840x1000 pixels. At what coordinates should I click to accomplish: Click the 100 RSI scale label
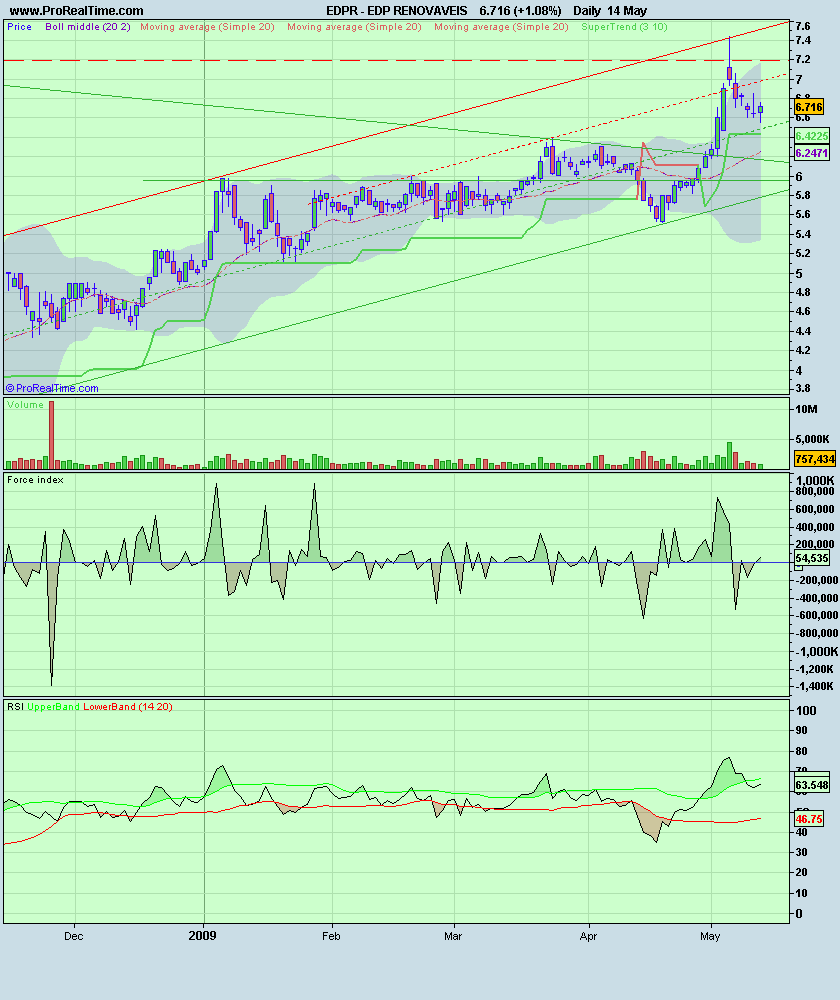[806, 710]
